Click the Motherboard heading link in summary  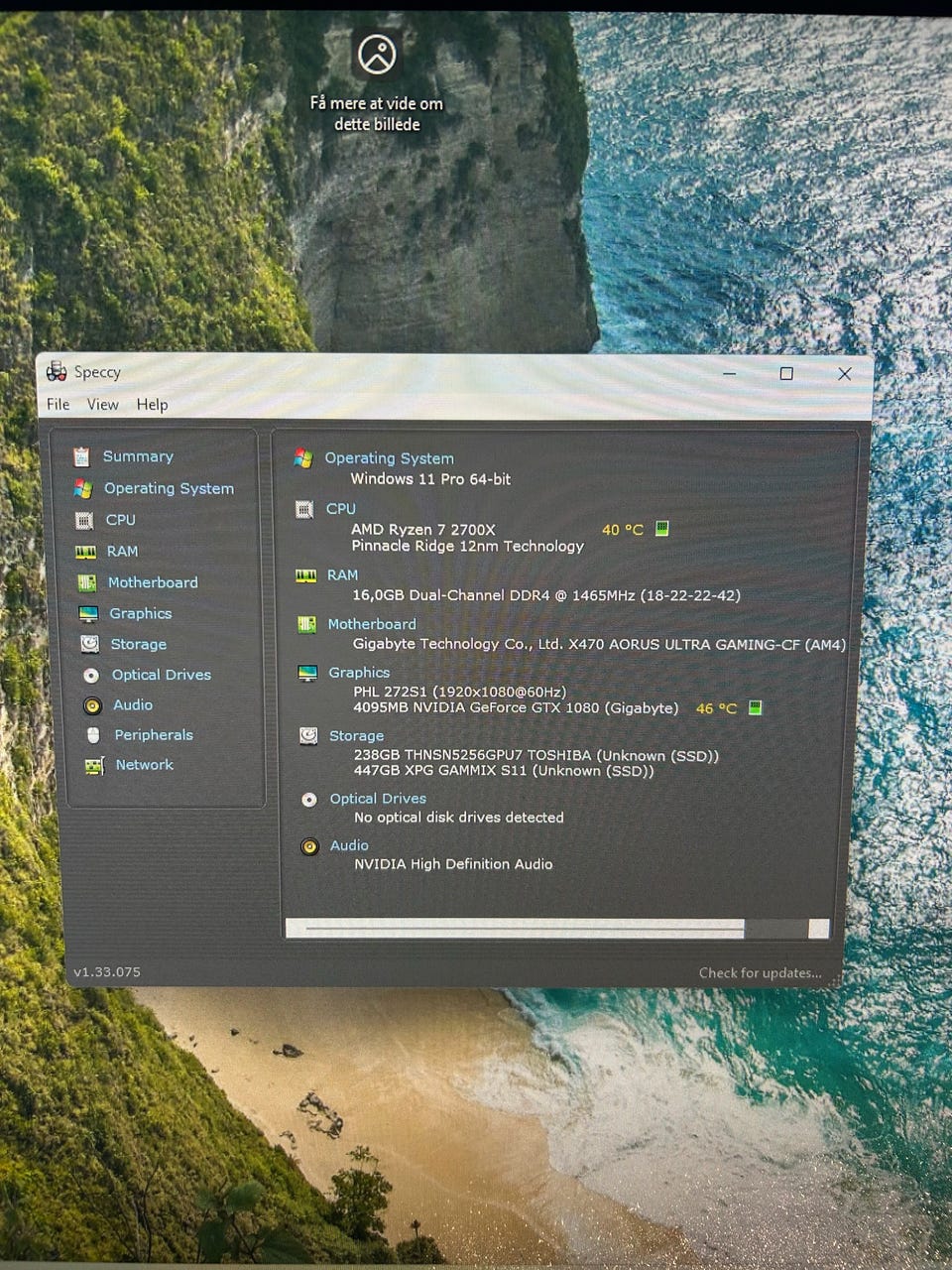(372, 624)
